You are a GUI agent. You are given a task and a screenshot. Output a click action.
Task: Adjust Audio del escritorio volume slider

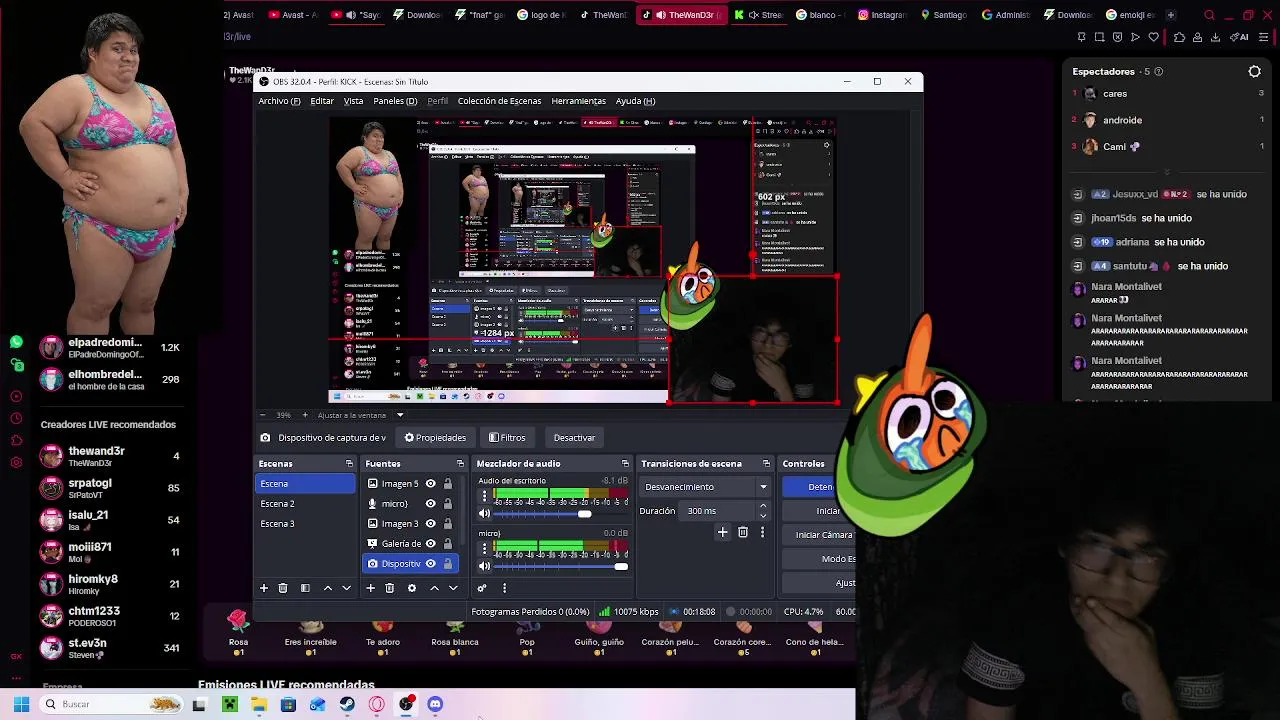pos(562,514)
